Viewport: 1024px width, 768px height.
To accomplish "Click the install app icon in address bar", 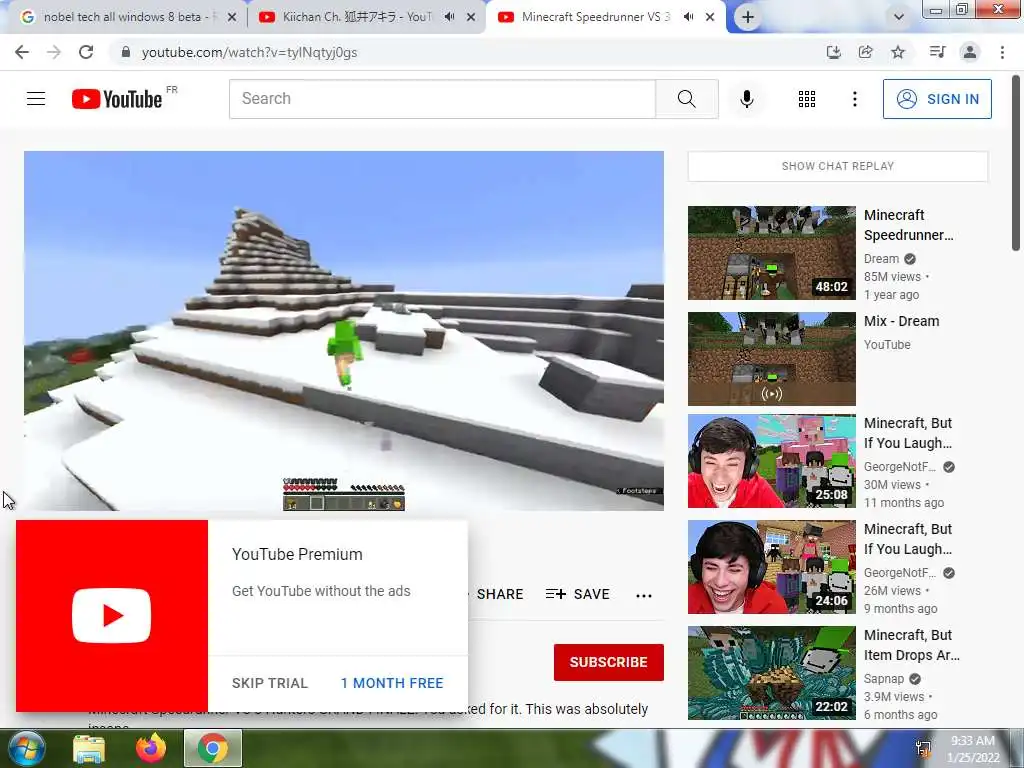I will pyautogui.click(x=833, y=52).
